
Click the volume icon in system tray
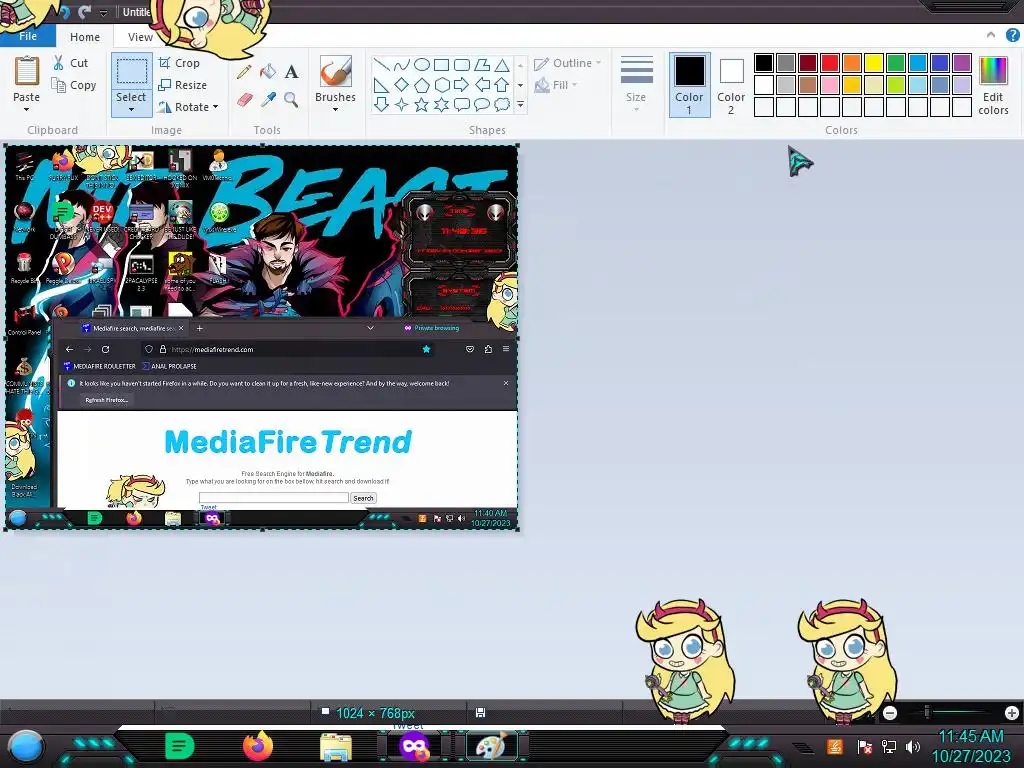point(914,746)
